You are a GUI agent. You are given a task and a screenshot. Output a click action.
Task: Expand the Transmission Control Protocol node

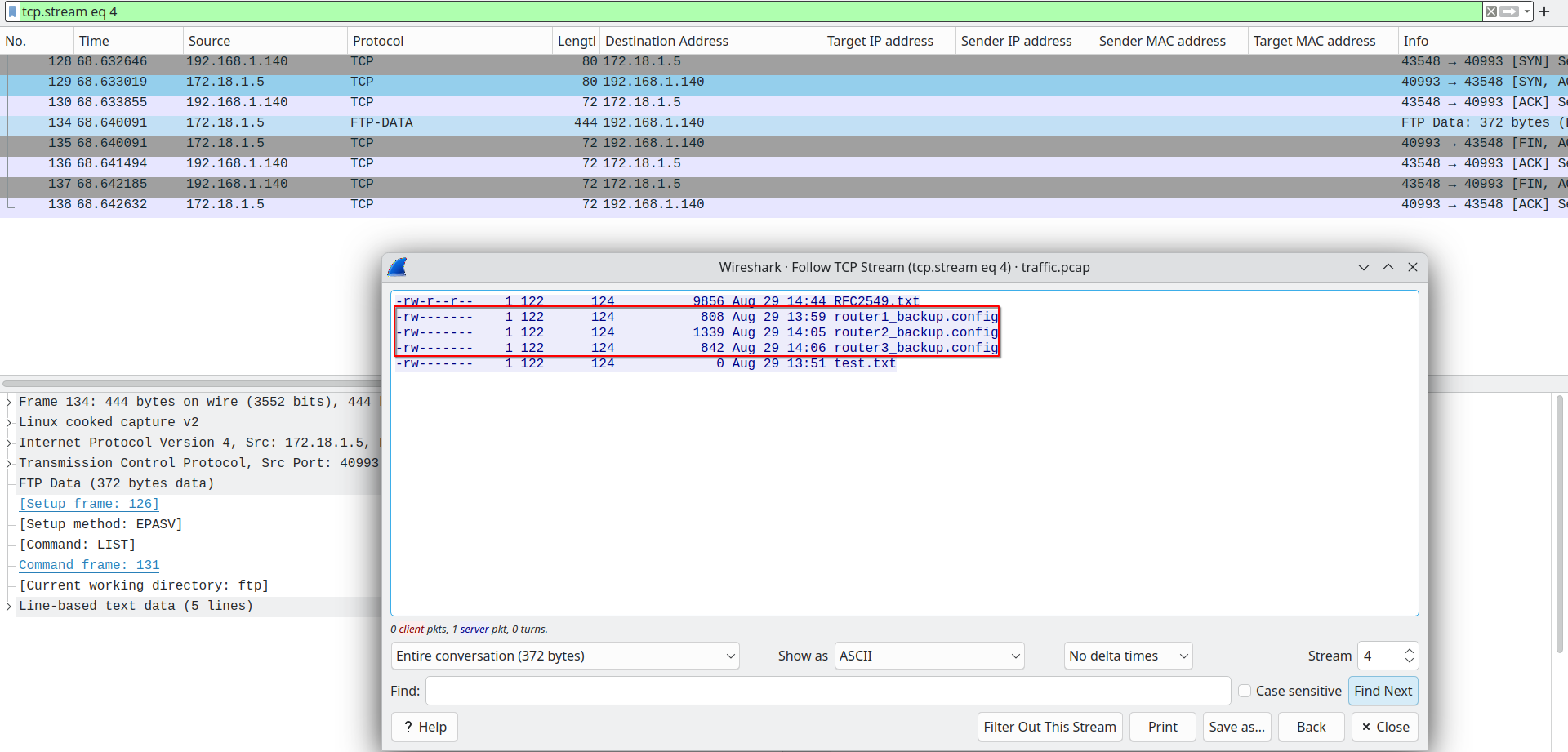[9, 463]
